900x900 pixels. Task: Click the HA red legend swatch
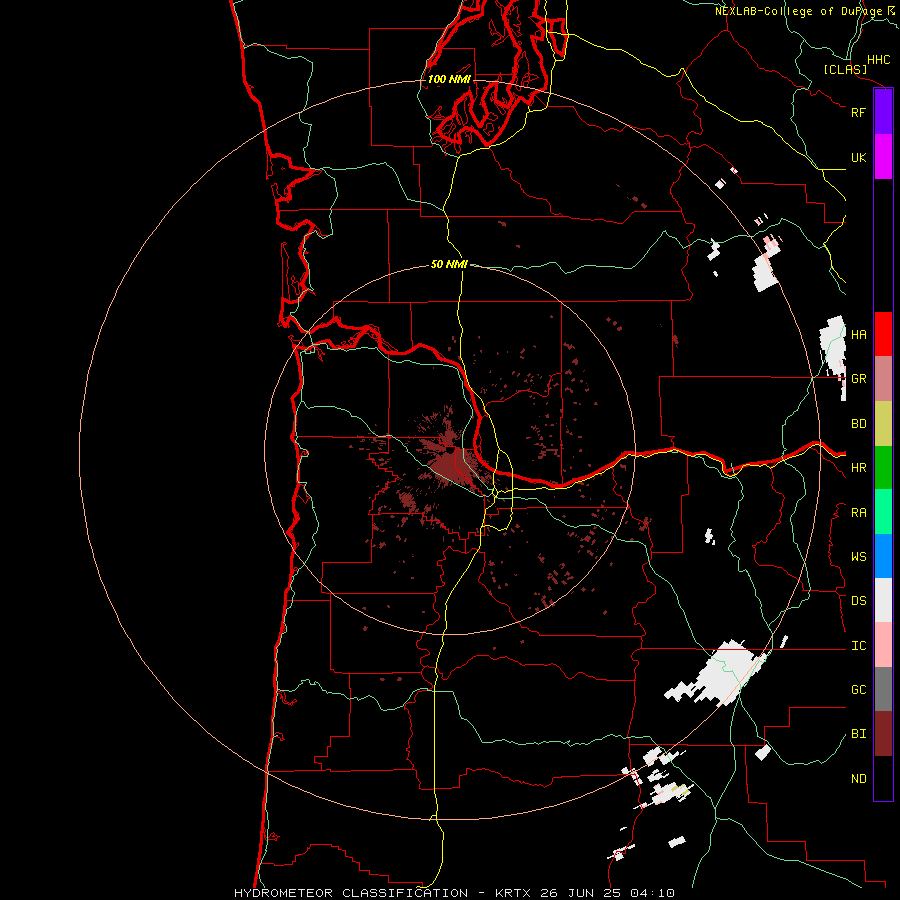pyautogui.click(x=883, y=334)
